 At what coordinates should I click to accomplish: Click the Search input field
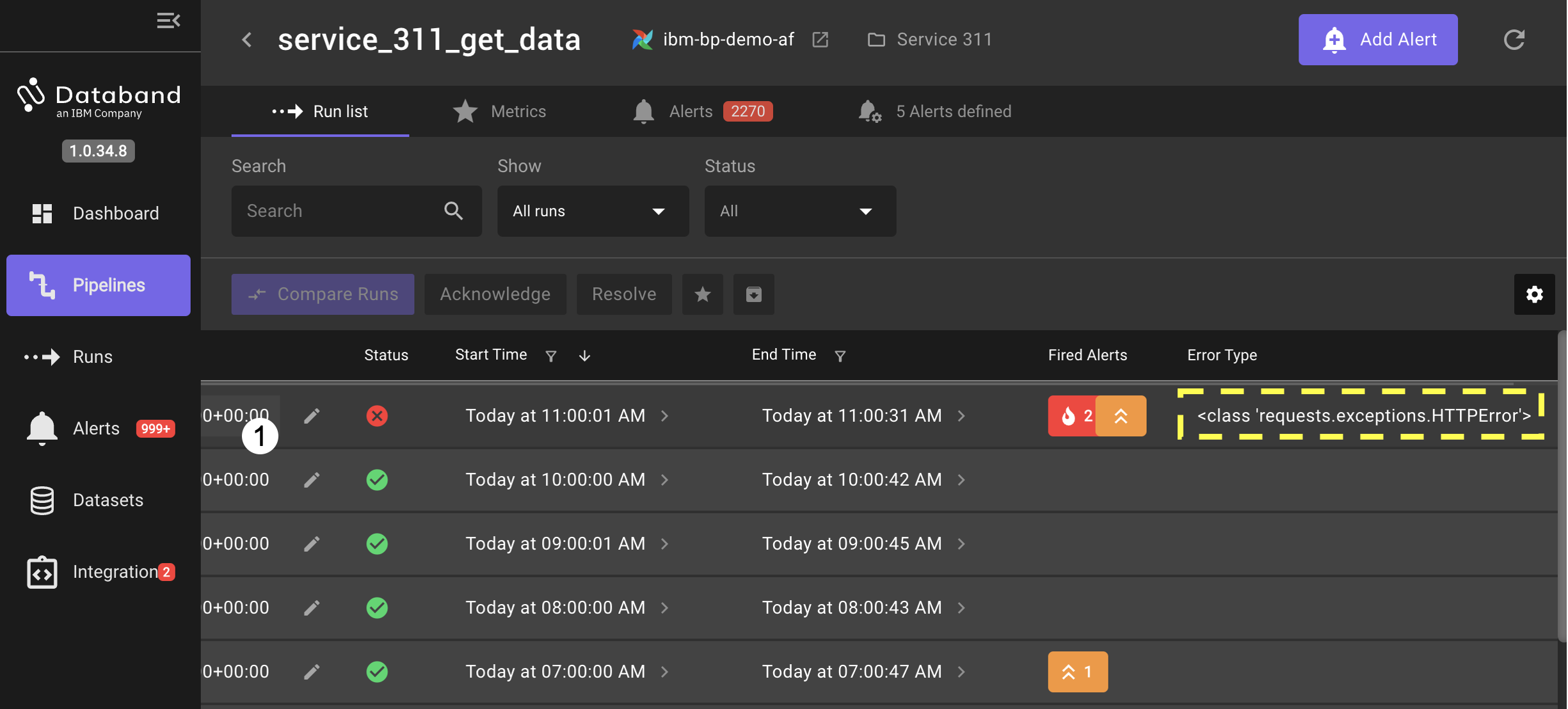point(339,211)
